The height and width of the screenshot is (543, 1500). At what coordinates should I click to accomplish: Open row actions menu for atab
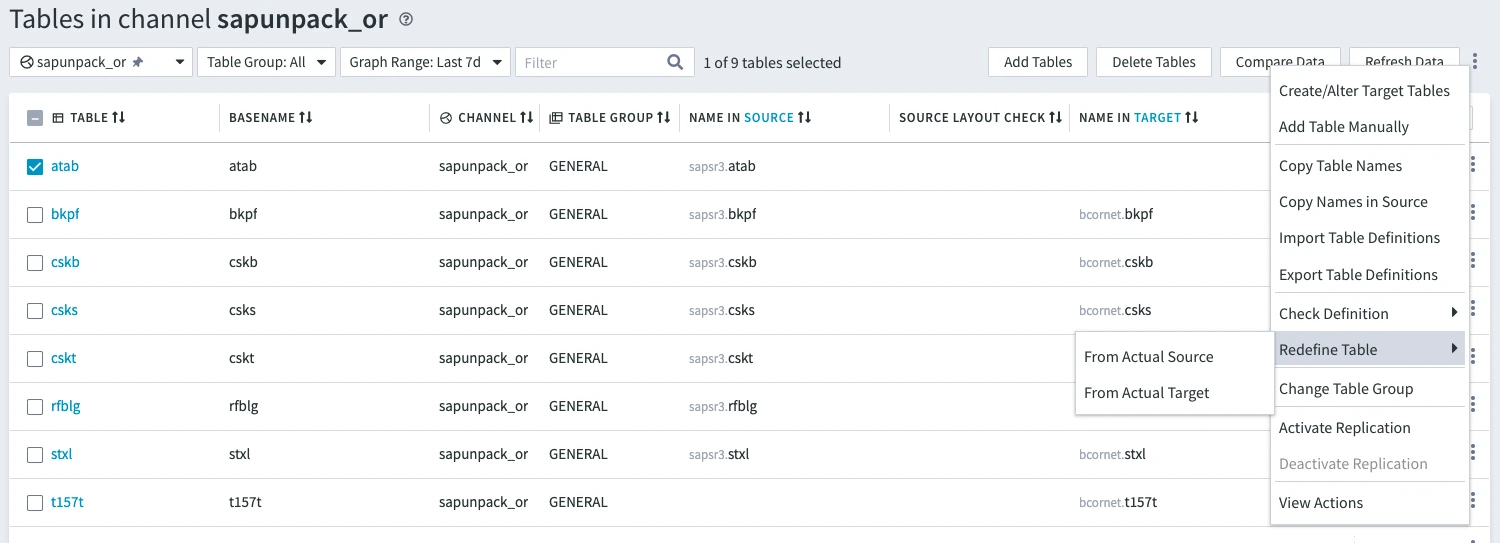point(1473,166)
